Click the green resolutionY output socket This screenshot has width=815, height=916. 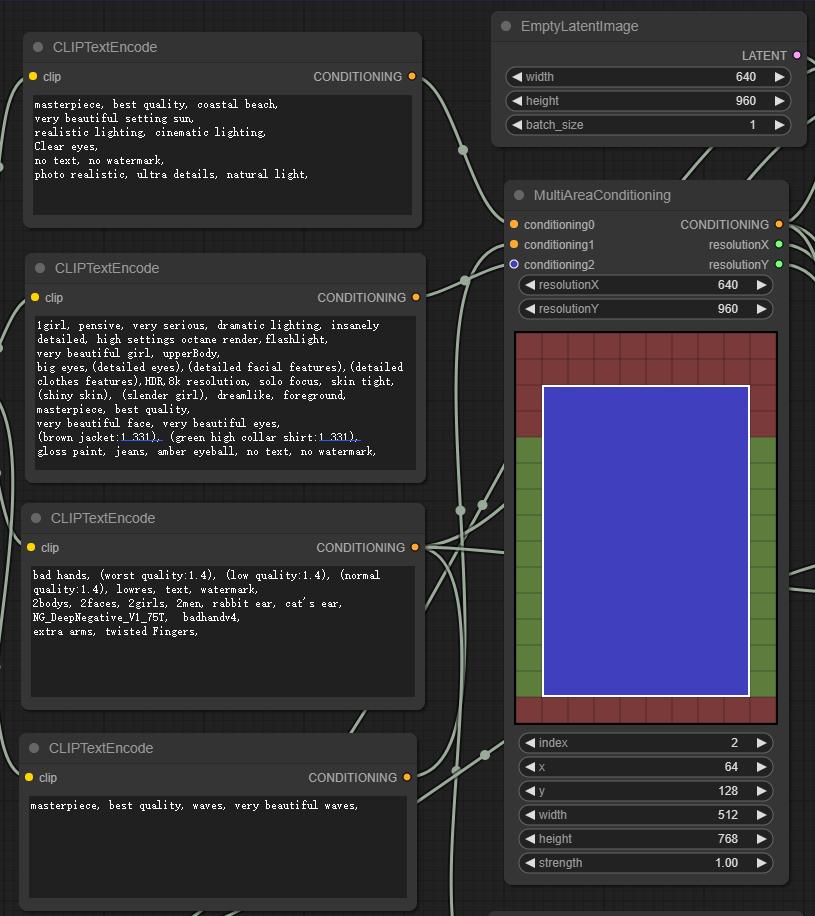click(779, 264)
